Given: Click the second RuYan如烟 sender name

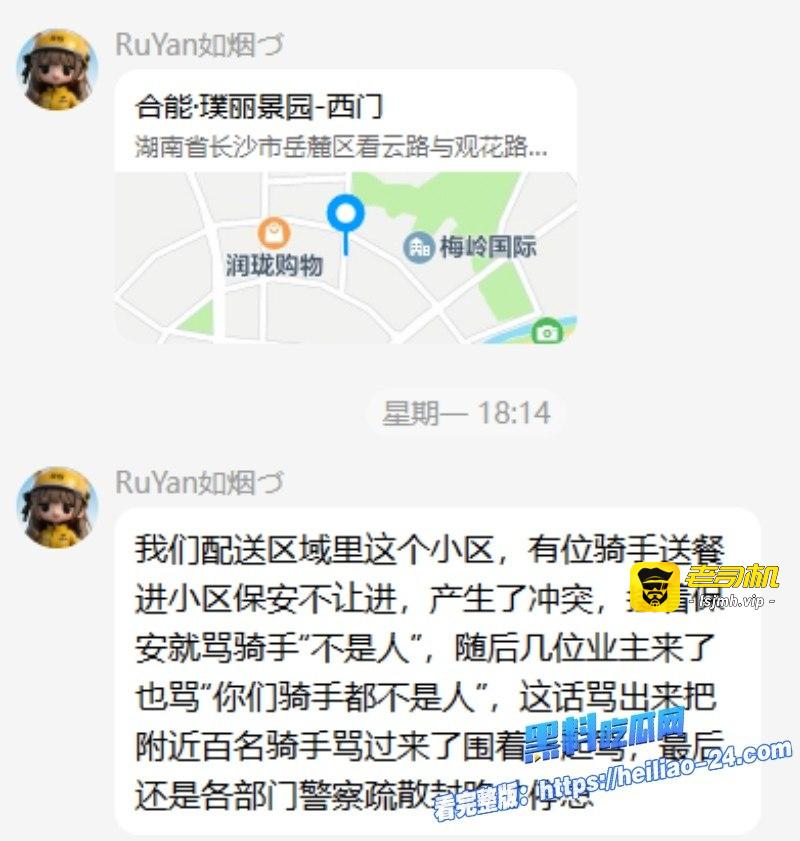Looking at the screenshot, I should click(199, 482).
